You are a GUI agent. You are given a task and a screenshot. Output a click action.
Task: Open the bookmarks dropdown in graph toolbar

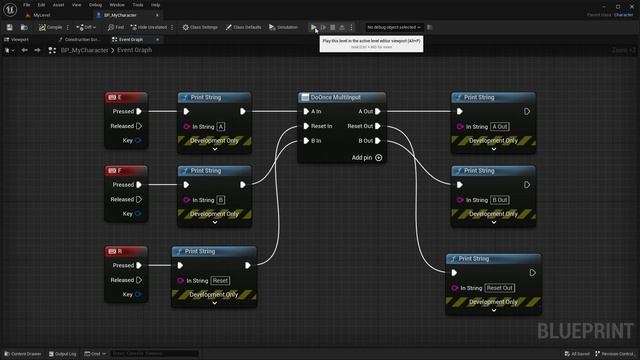[9, 50]
